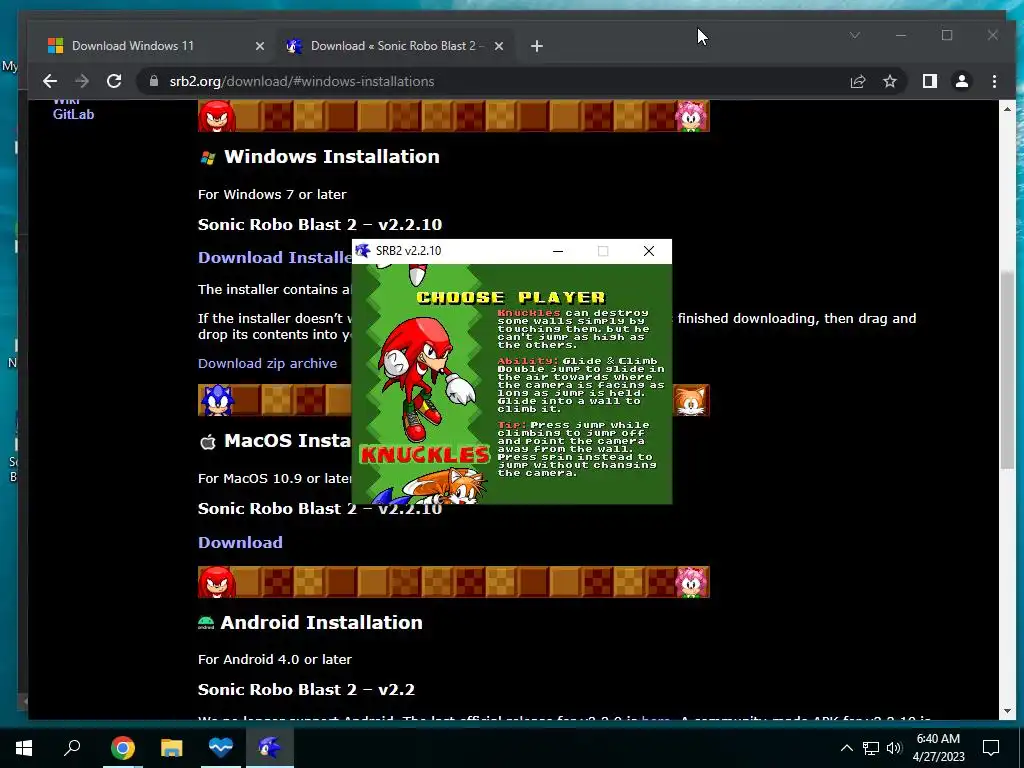Click scrollbar up arrow on page
The image size is (1024, 768).
[1006, 109]
